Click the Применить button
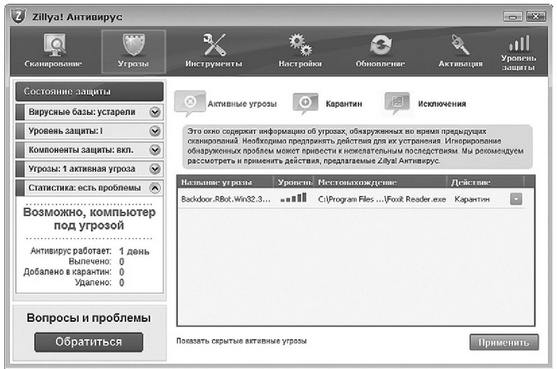Viewport: 557px width, 369px height. [504, 342]
